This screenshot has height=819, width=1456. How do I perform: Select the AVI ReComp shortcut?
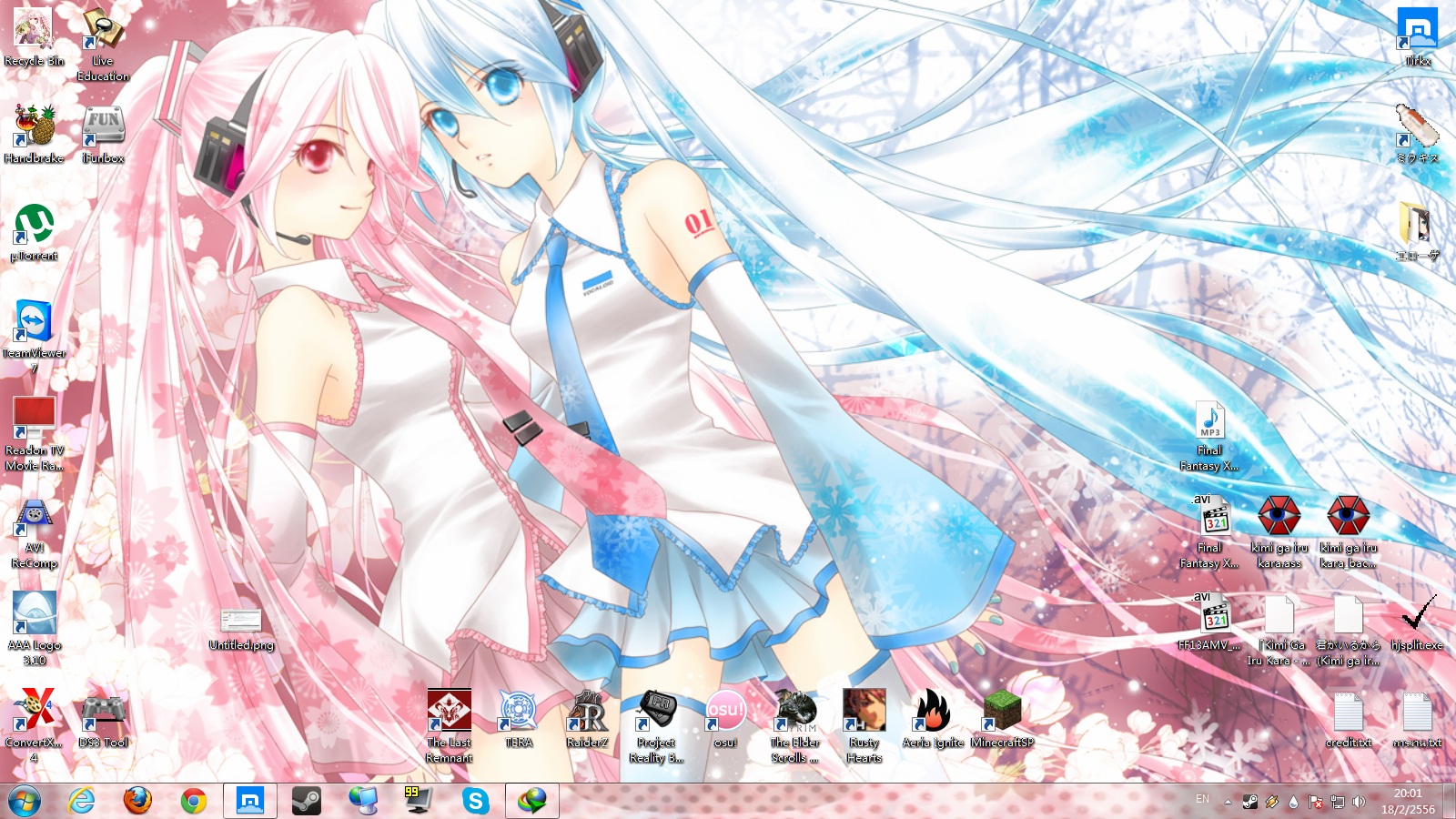pyautogui.click(x=34, y=532)
